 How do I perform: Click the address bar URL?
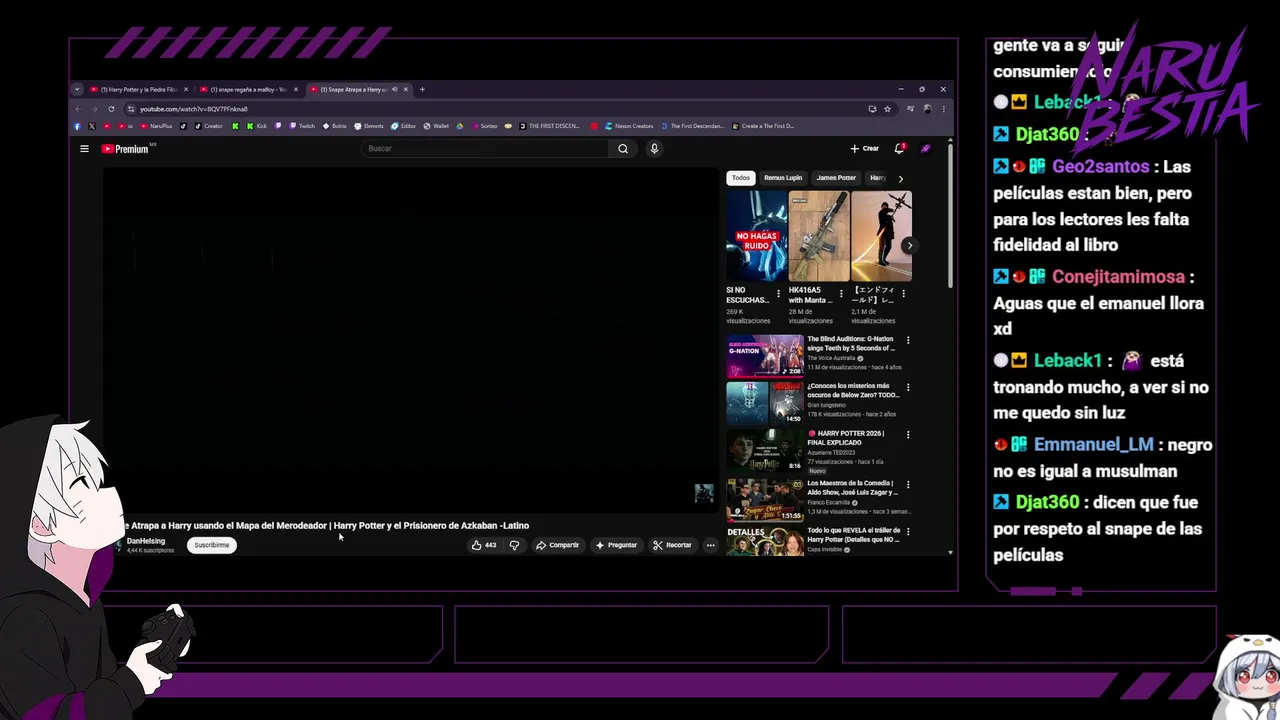click(194, 109)
